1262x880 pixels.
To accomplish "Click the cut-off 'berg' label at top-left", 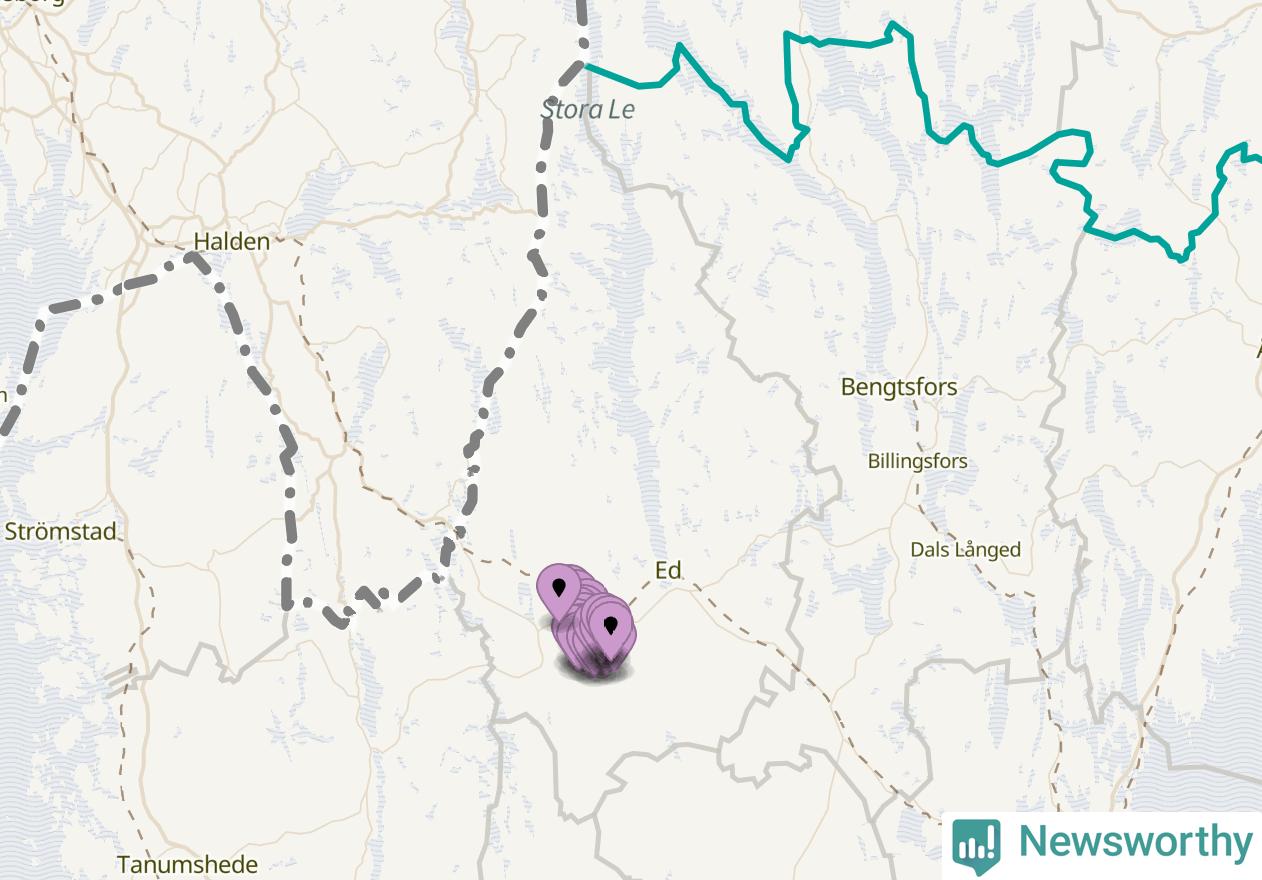I will [32, 3].
